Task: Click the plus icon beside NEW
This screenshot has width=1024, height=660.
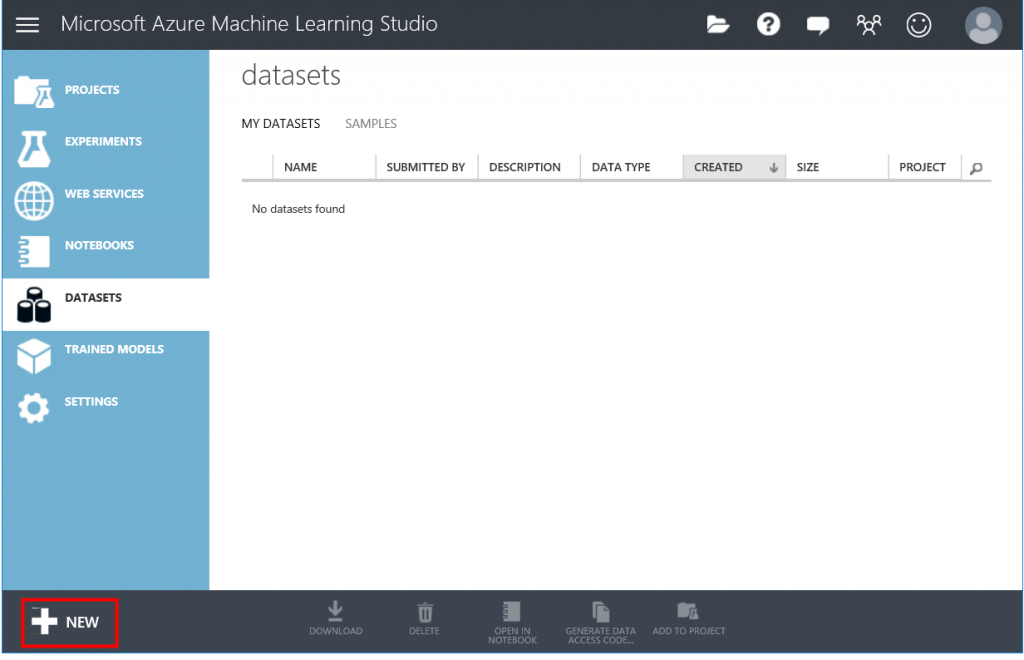Action: point(44,621)
